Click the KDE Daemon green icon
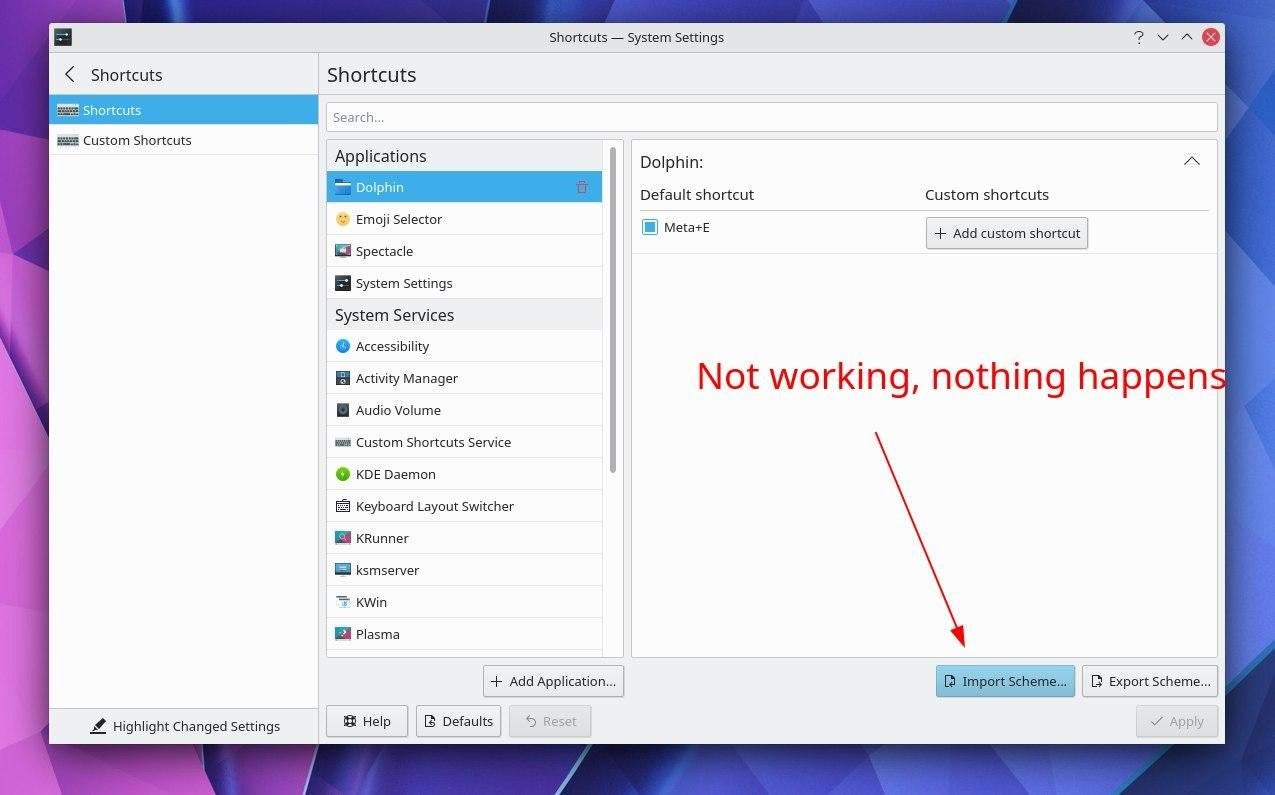Screen dimensions: 1275x795 point(343,474)
